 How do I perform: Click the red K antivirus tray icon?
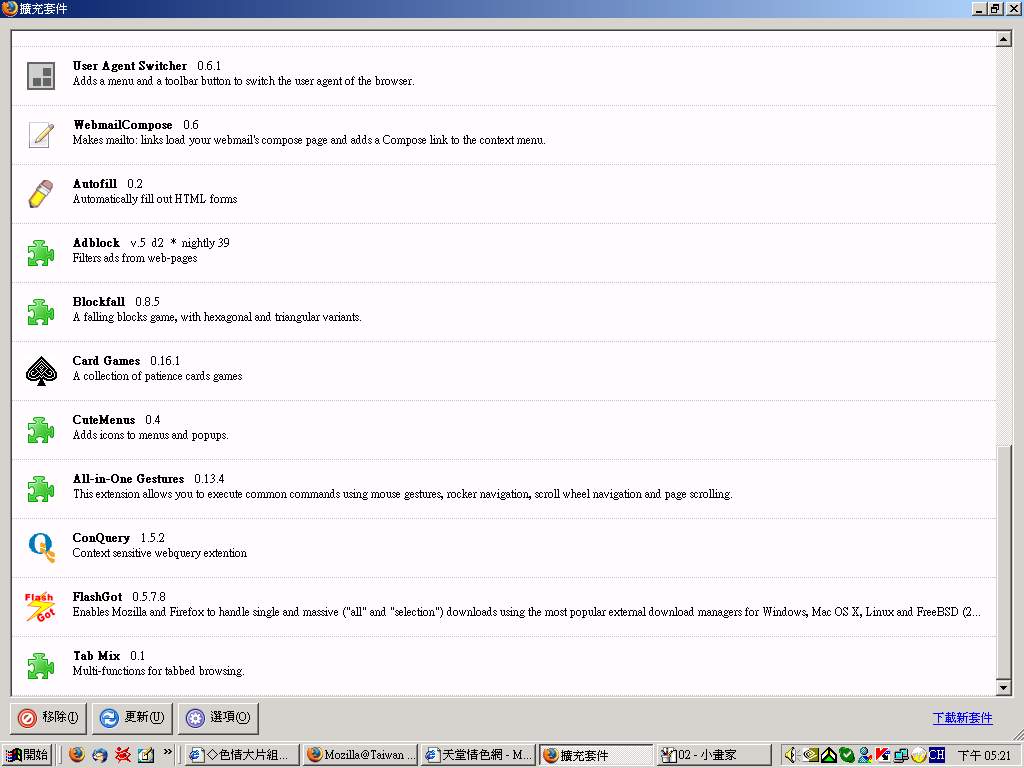coord(883,755)
